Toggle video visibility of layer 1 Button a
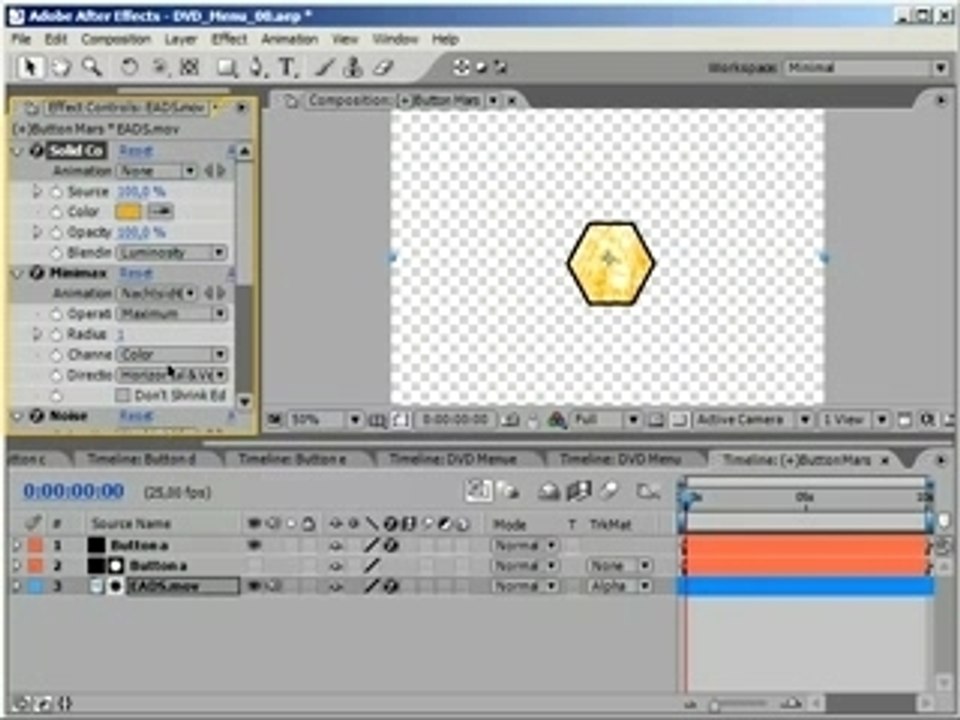This screenshot has height=720, width=960. click(254, 545)
